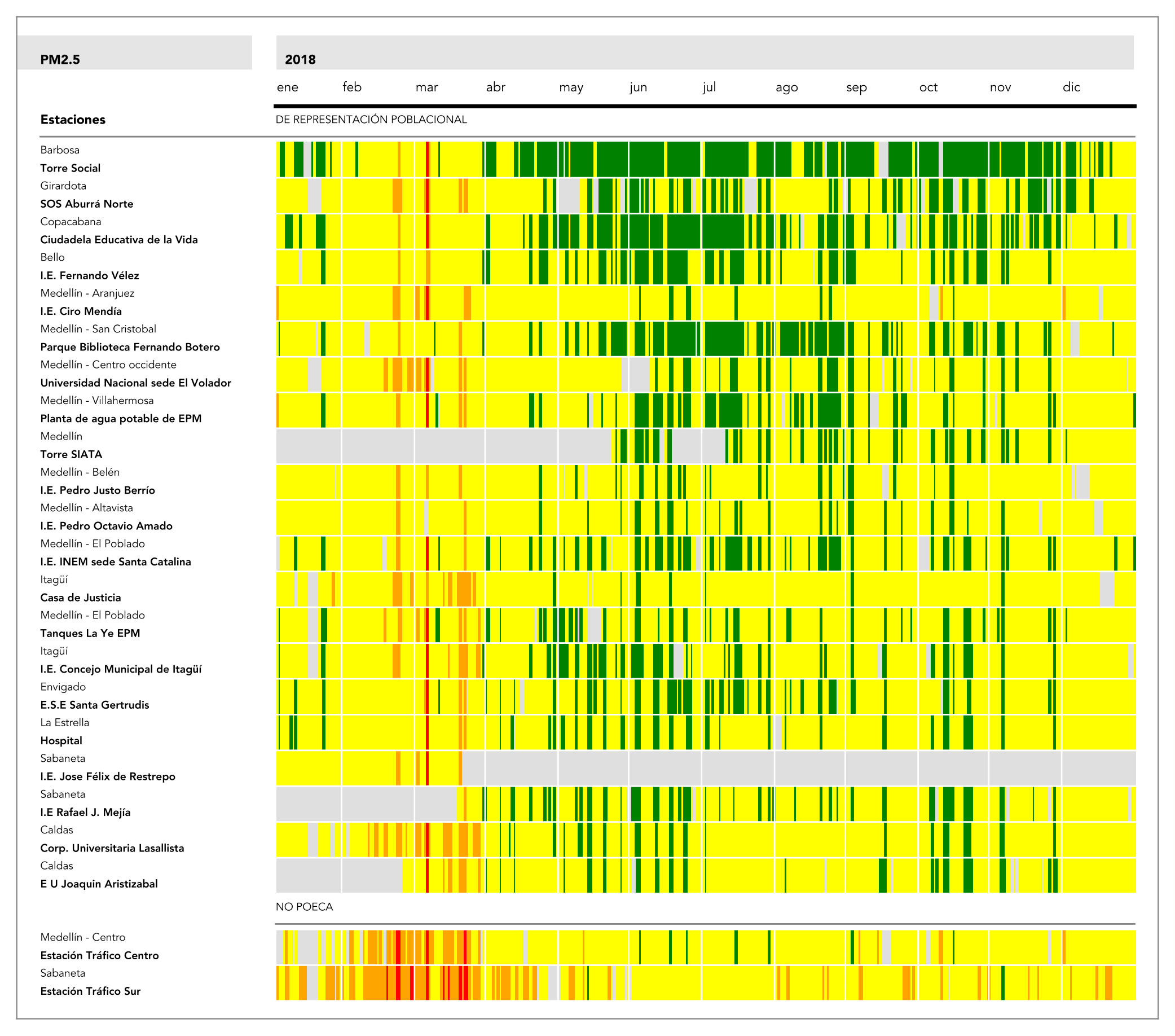Click the PM2.5 header label
Viewport: 1175px width, 1036px height.
[x=60, y=59]
